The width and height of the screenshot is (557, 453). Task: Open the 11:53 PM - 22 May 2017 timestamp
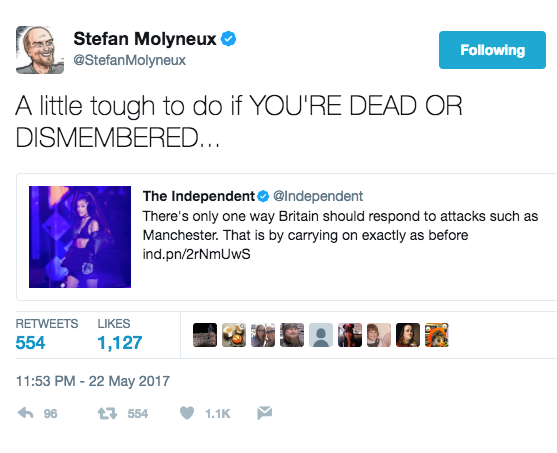click(93, 381)
